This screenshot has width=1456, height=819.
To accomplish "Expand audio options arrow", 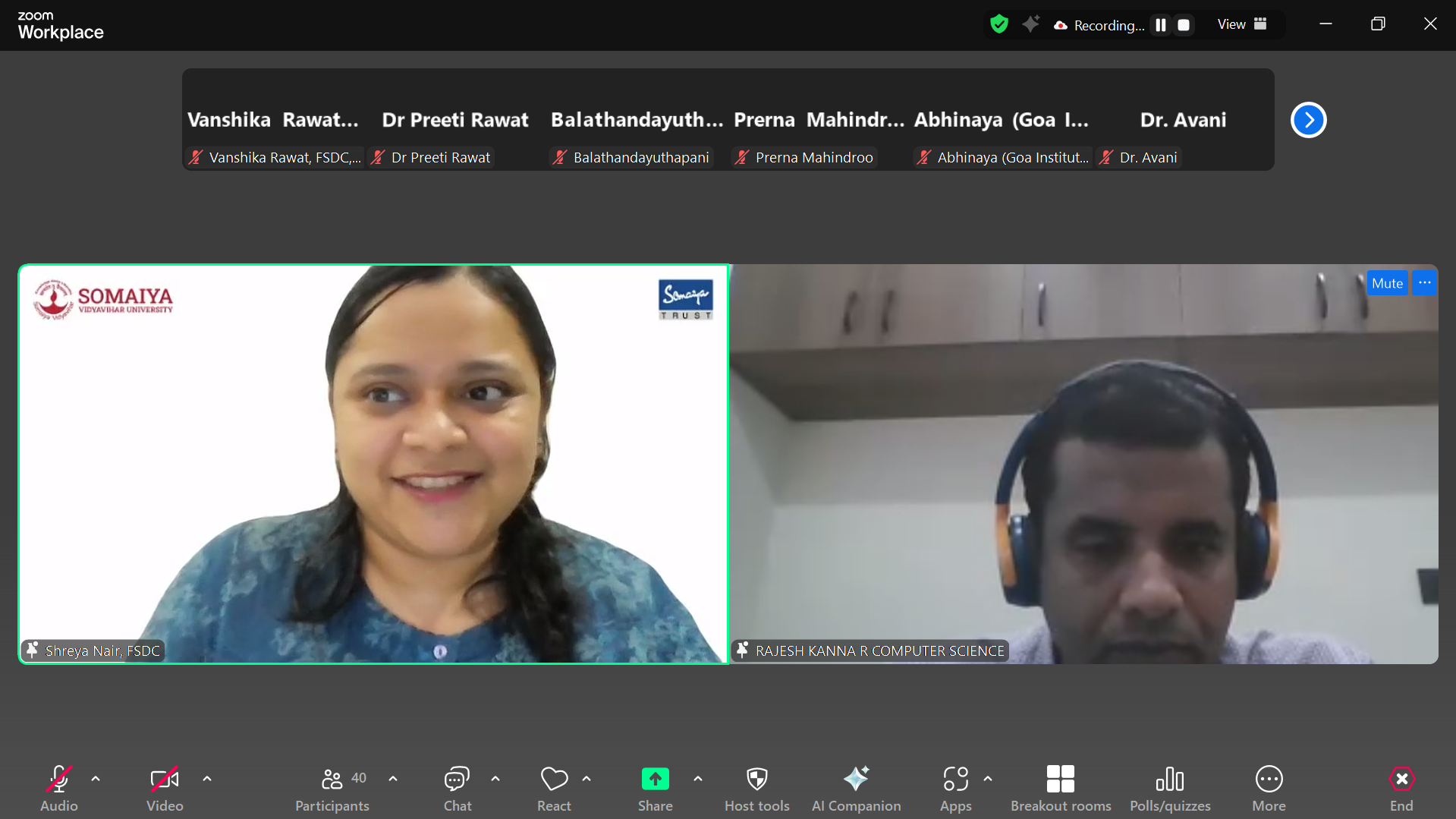I will (x=96, y=779).
